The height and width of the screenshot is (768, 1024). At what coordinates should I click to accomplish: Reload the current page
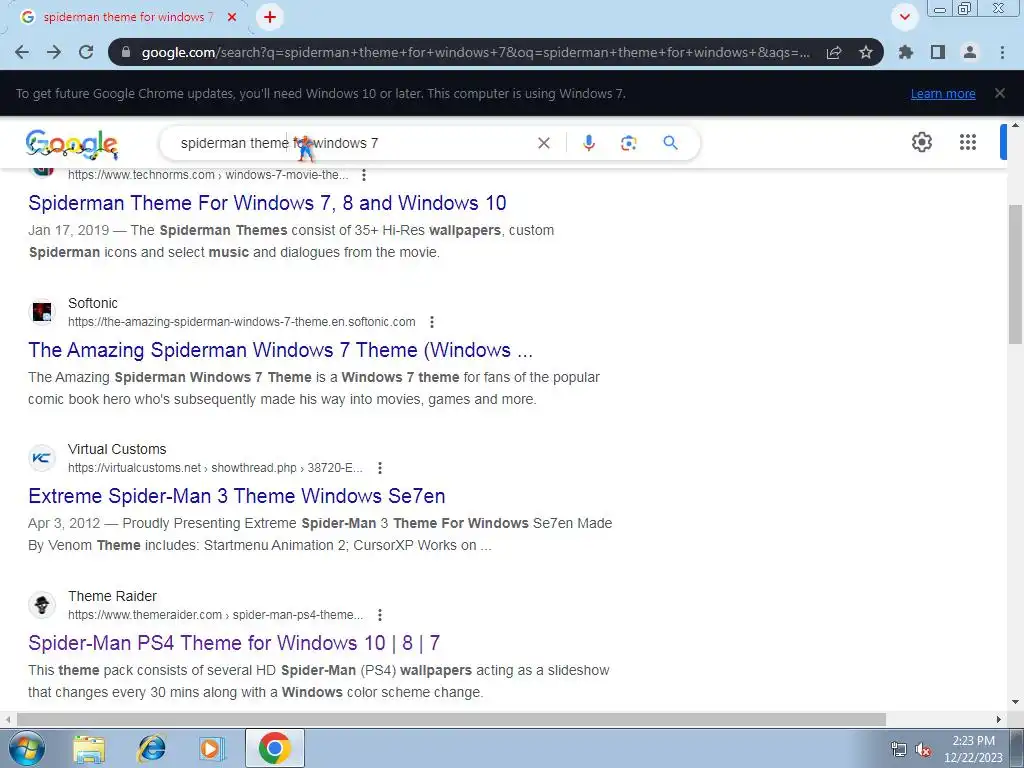pyautogui.click(x=86, y=52)
